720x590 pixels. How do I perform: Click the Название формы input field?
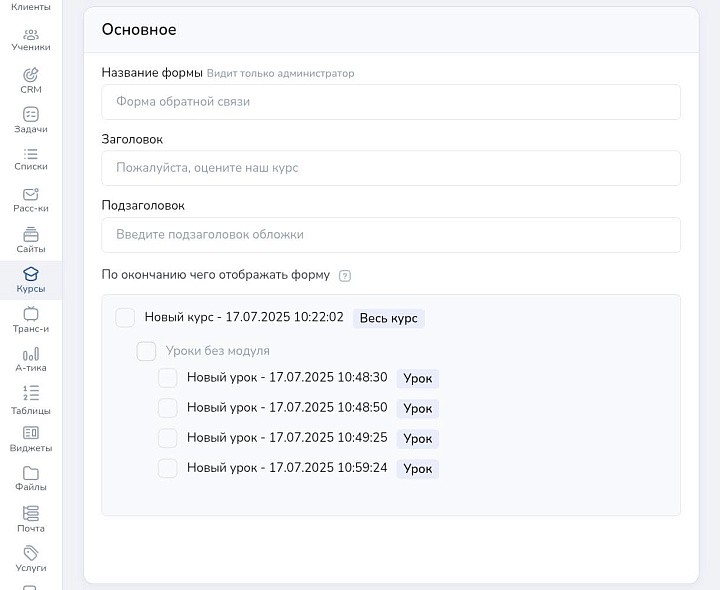[390, 102]
